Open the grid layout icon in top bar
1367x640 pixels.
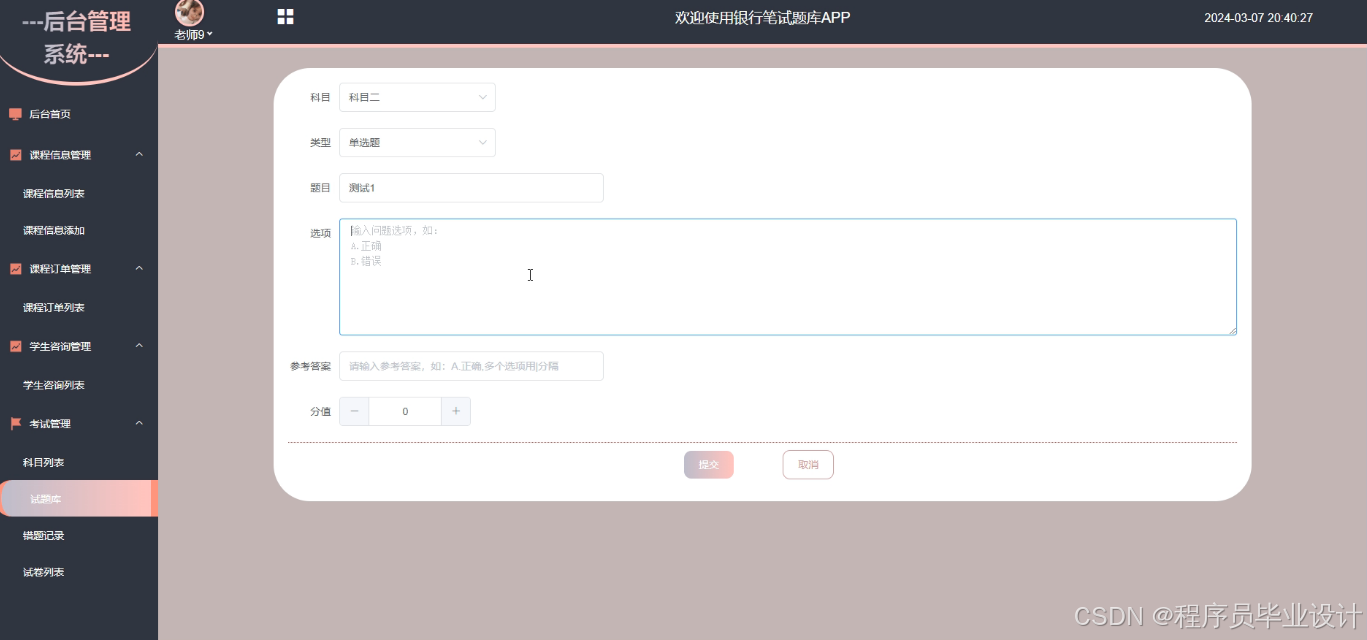285,16
